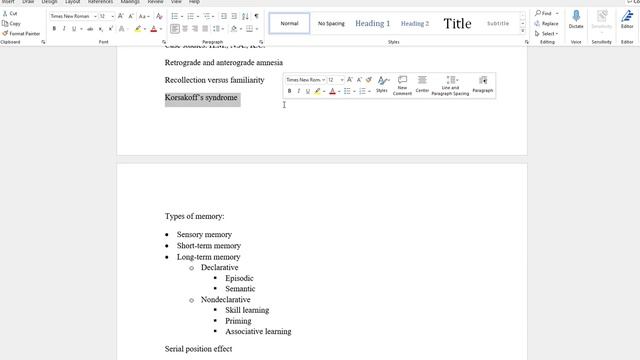Open Paragraph settings from mini toolbar

[482, 84]
